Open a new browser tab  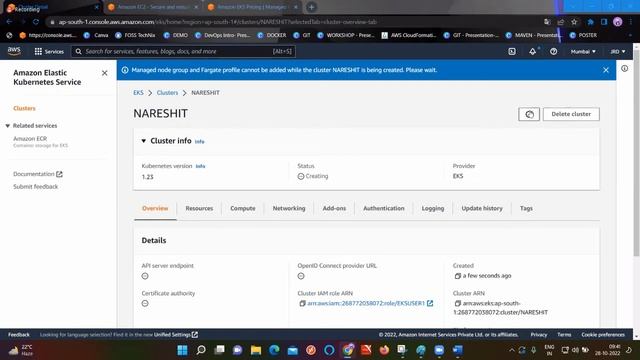click(311, 7)
